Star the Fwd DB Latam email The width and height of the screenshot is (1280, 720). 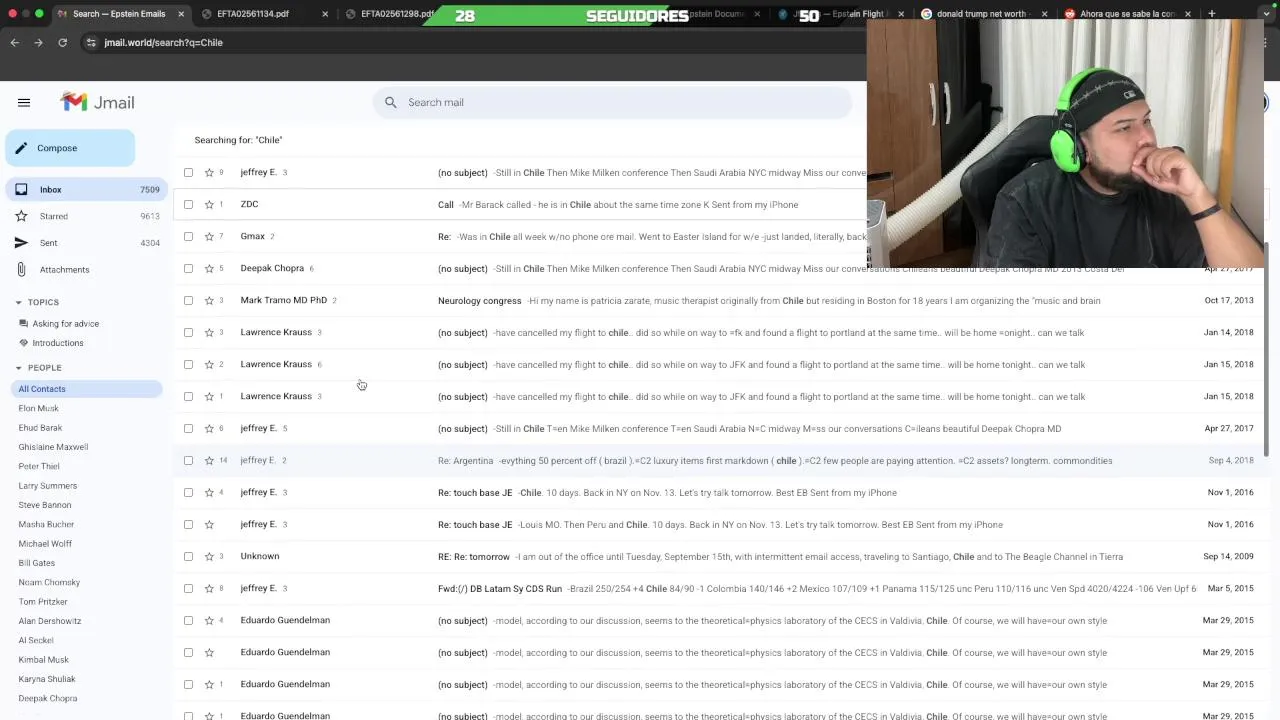point(209,588)
